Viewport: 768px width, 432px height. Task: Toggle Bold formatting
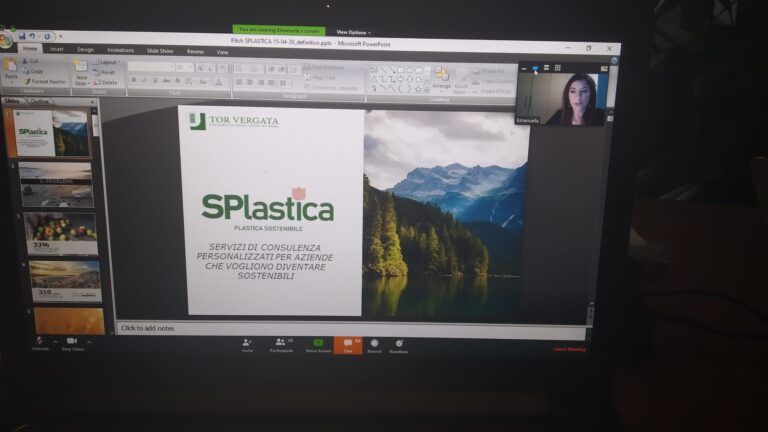(x=133, y=80)
